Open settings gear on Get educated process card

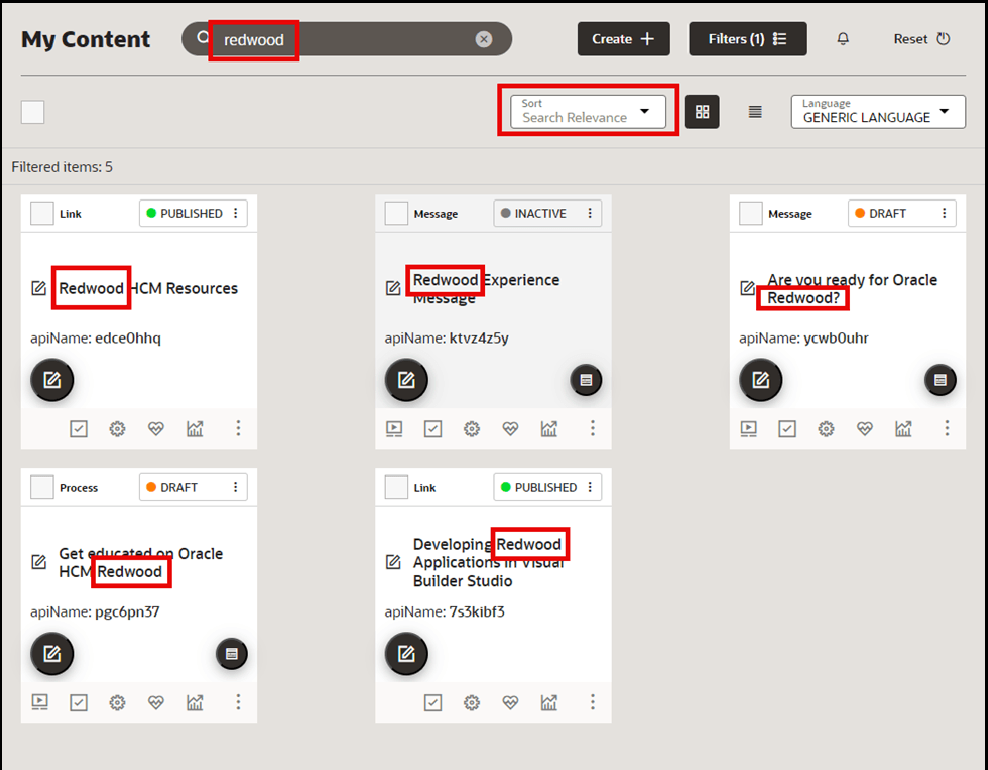point(117,702)
